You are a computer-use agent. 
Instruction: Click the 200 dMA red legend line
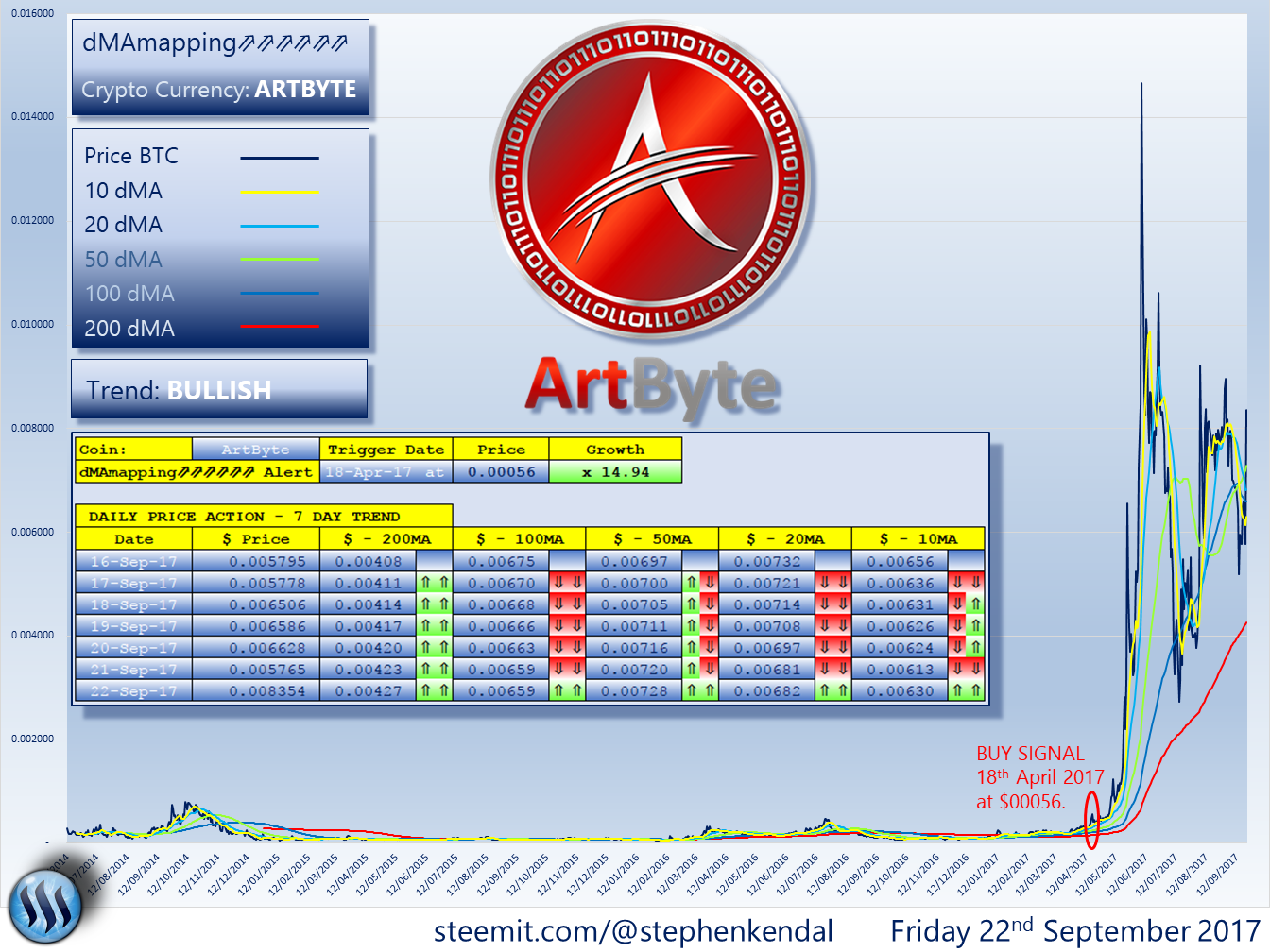[x=280, y=326]
